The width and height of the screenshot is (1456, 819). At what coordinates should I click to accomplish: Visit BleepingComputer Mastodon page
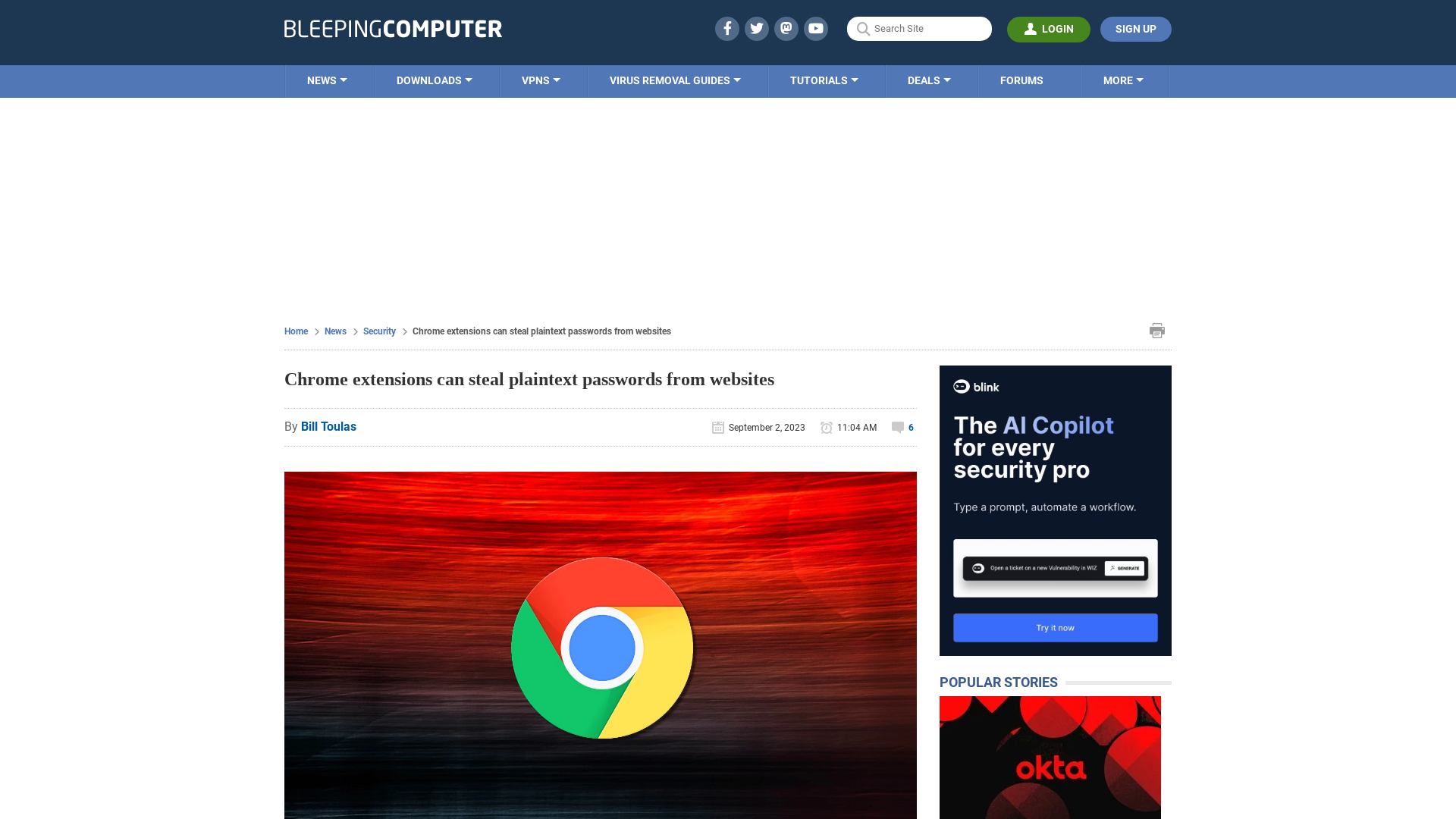click(786, 28)
